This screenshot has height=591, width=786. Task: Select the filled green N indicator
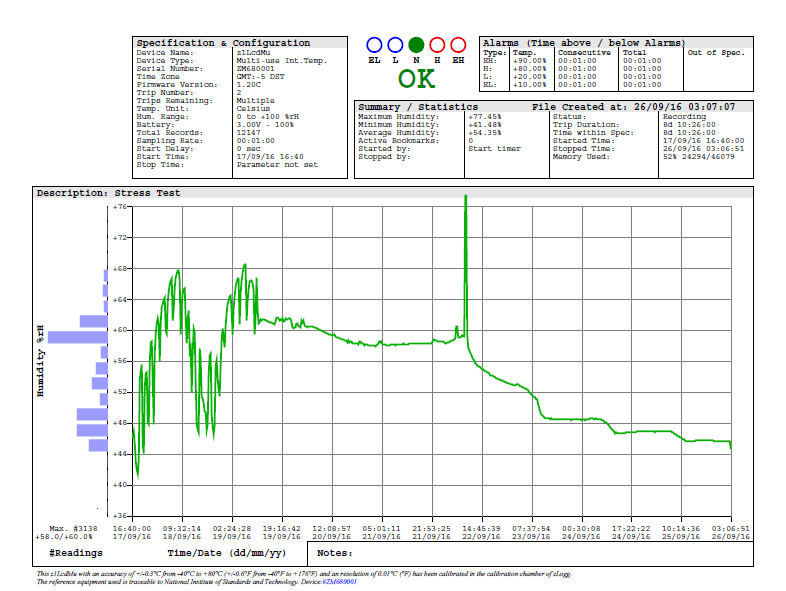pos(416,45)
